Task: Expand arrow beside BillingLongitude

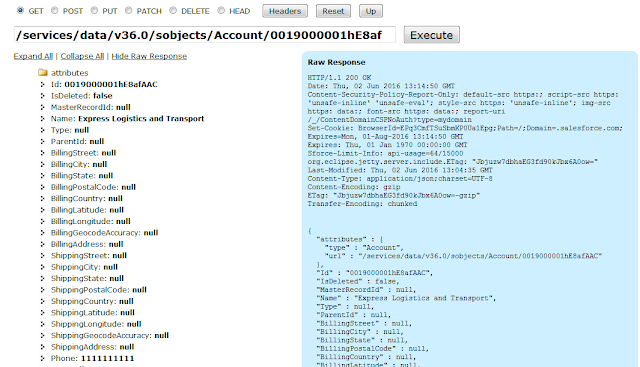Action: (42, 222)
